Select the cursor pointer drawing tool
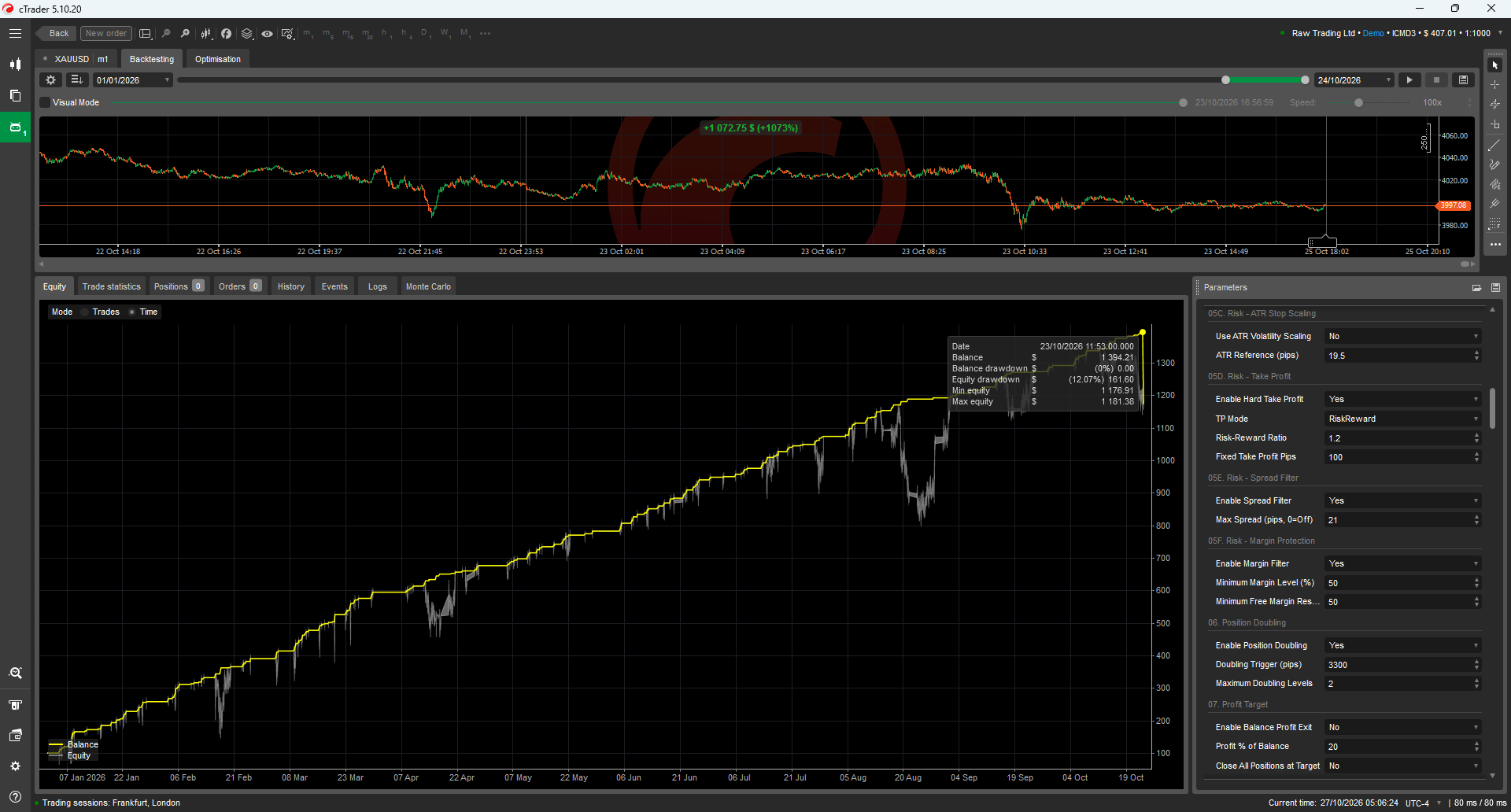This screenshot has width=1511, height=812. tap(1495, 65)
